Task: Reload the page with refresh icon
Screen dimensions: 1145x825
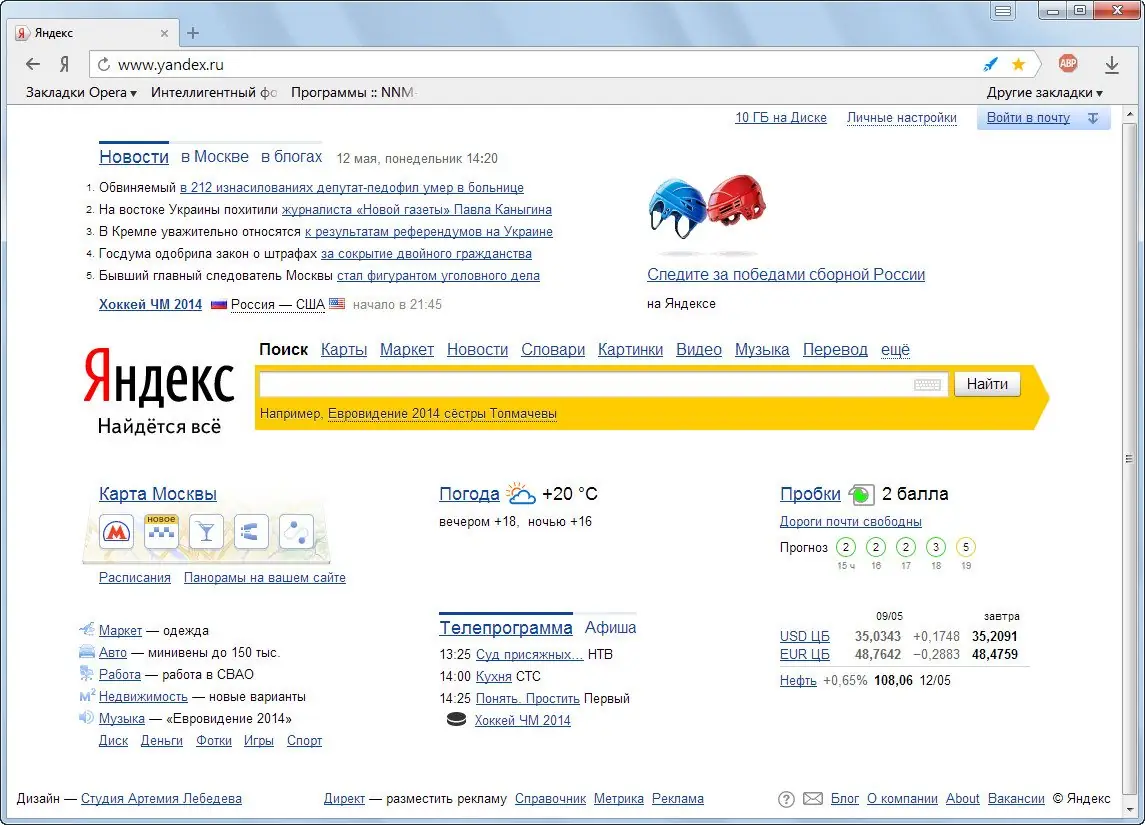Action: (104, 64)
